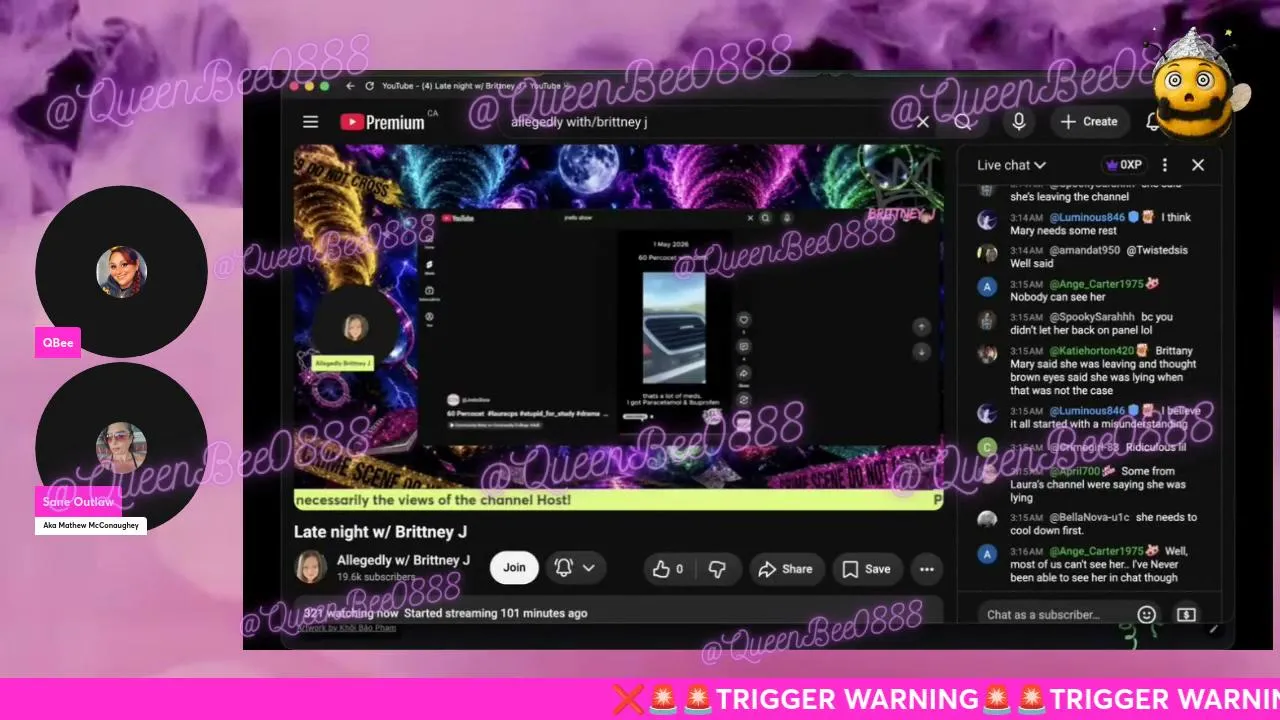Open more actions ellipsis under the video
Viewport: 1280px width, 720px height.
click(x=927, y=569)
